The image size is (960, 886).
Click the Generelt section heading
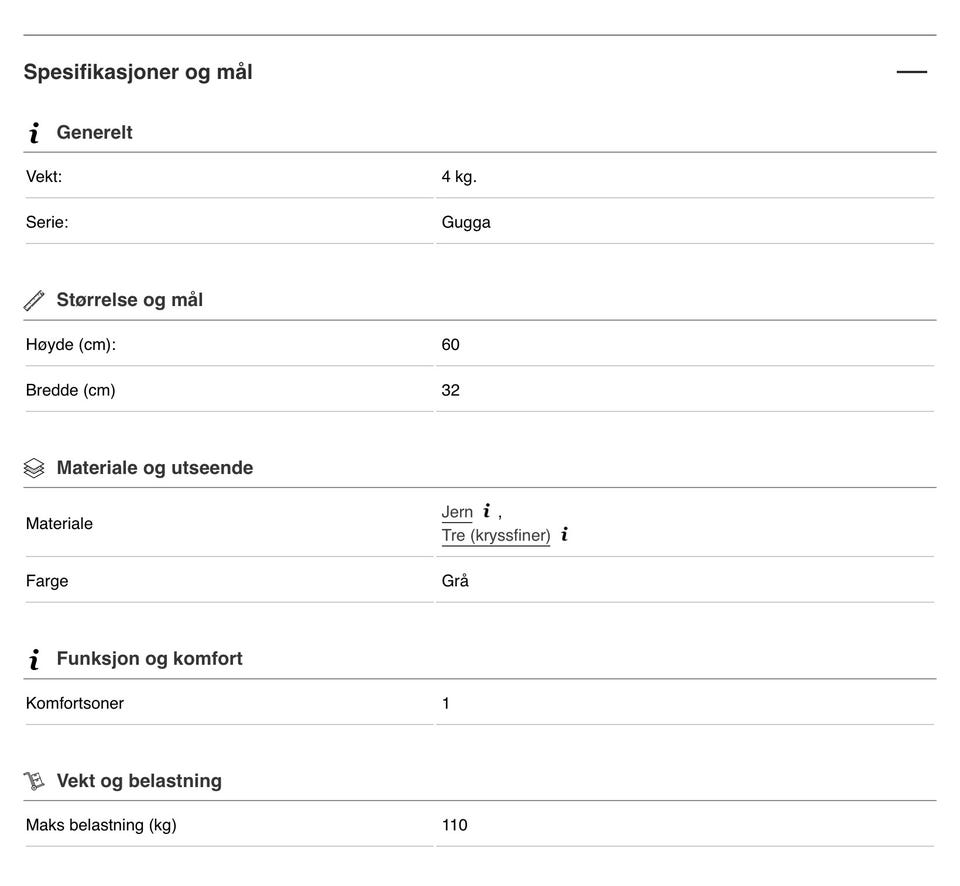94,132
